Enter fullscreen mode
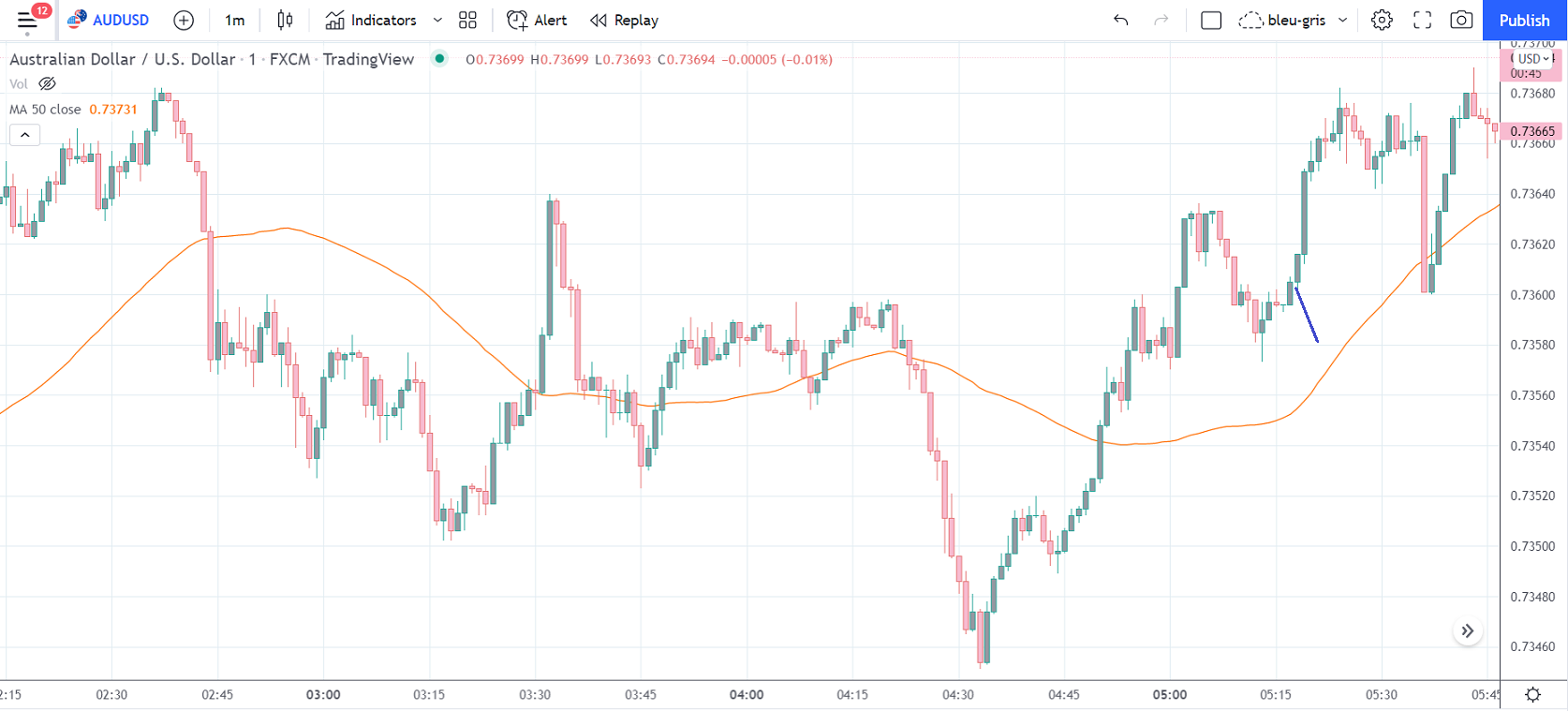The height and width of the screenshot is (711, 1568). [x=1422, y=20]
